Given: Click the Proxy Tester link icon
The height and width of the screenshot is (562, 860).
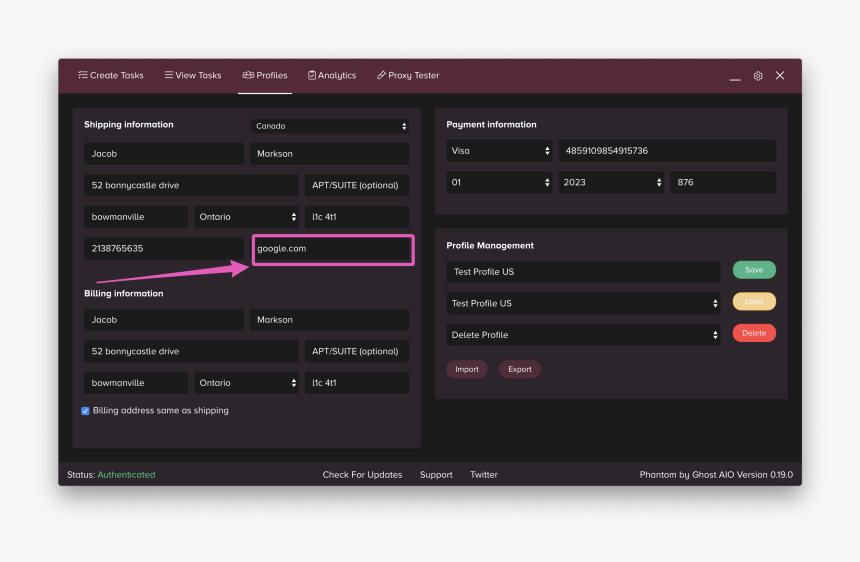Looking at the screenshot, I should (381, 75).
